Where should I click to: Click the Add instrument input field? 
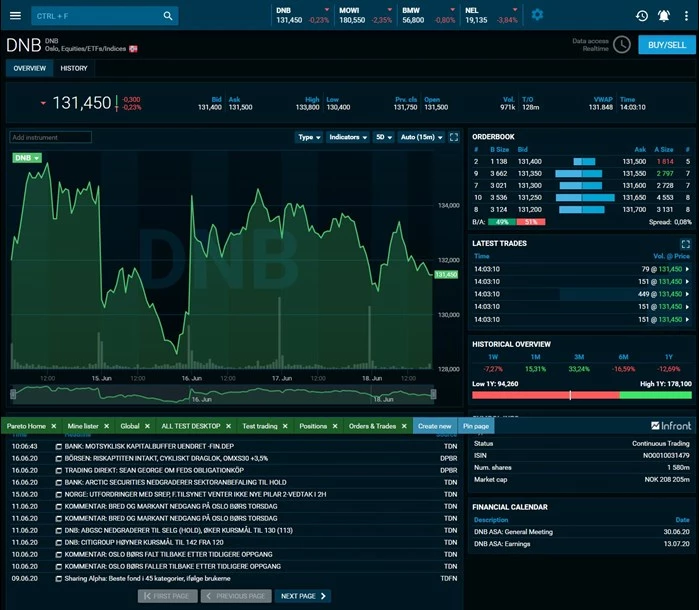pyautogui.click(x=50, y=137)
